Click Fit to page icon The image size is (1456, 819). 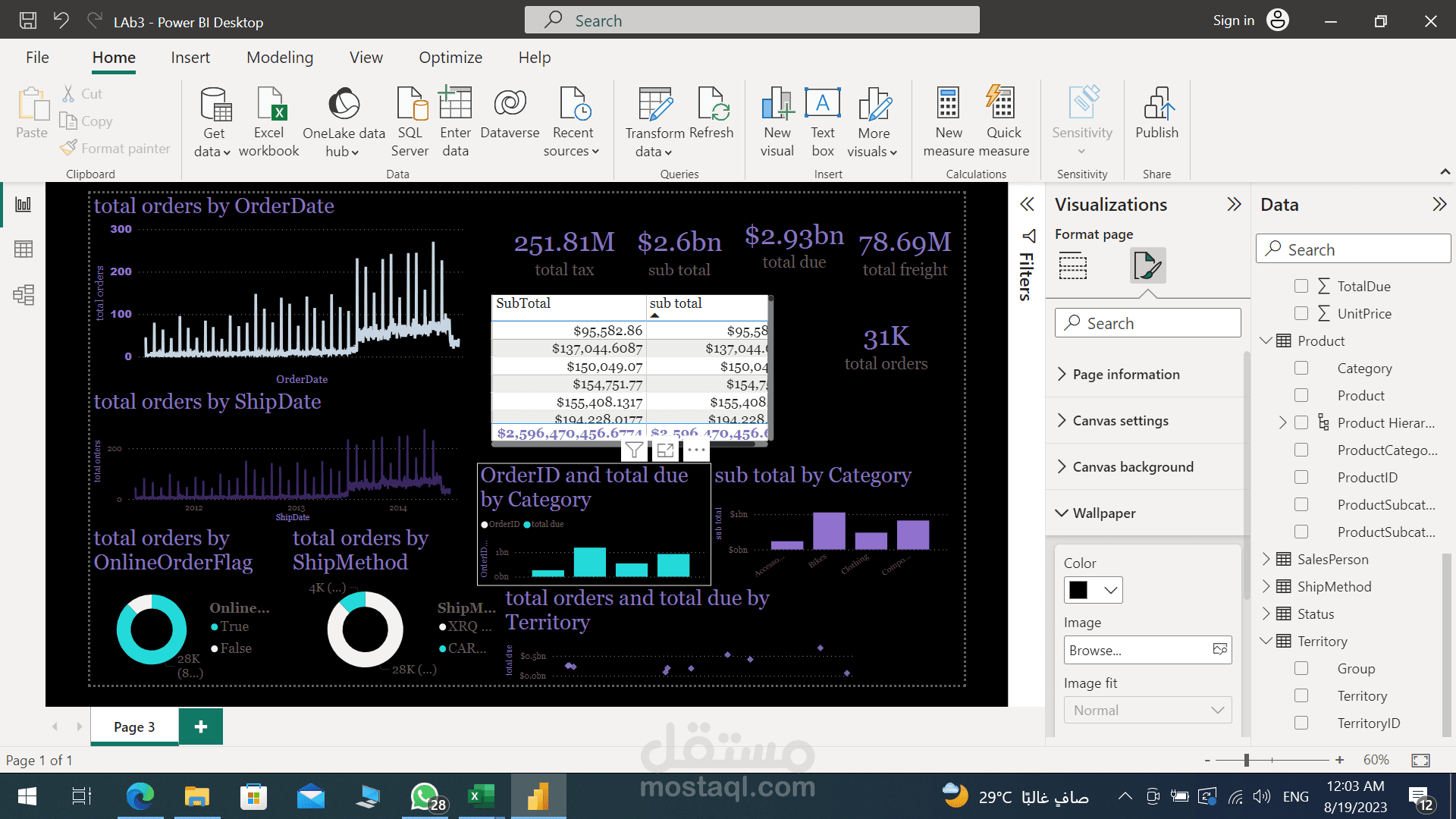point(1420,760)
